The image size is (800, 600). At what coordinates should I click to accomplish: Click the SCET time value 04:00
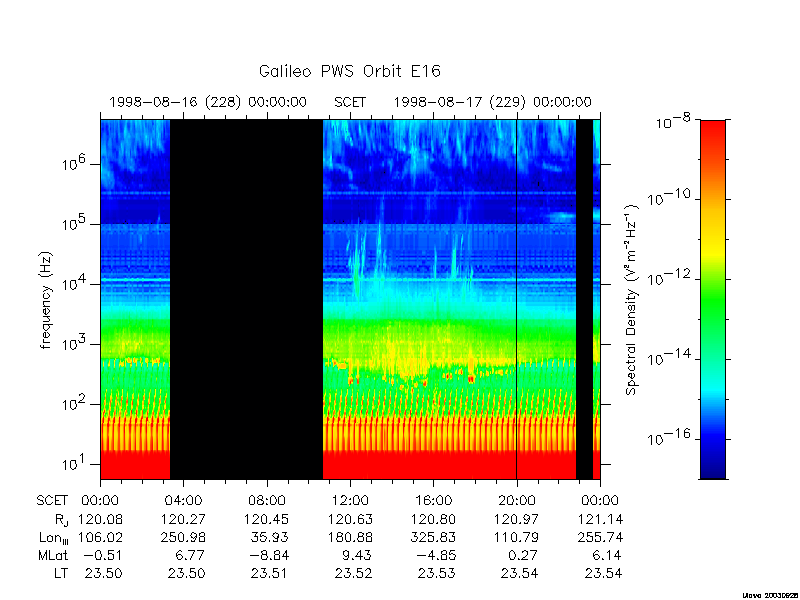[x=183, y=501]
